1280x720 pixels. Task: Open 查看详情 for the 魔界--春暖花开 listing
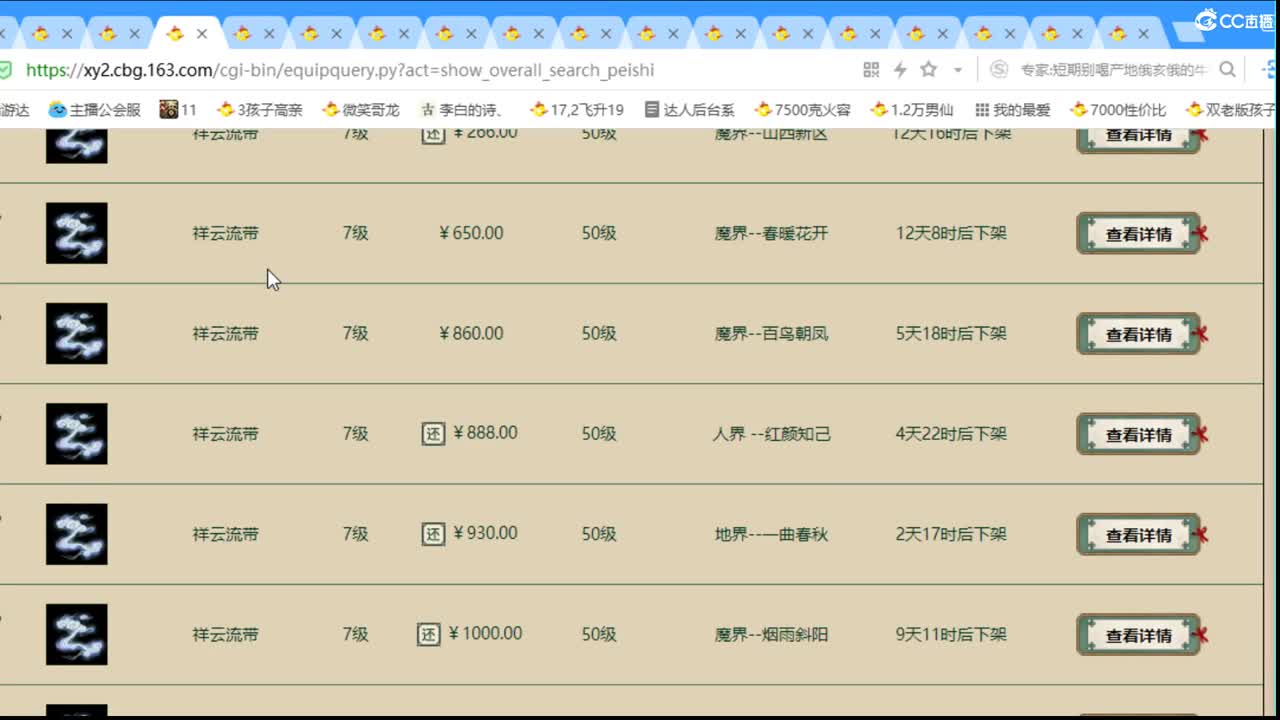1139,234
